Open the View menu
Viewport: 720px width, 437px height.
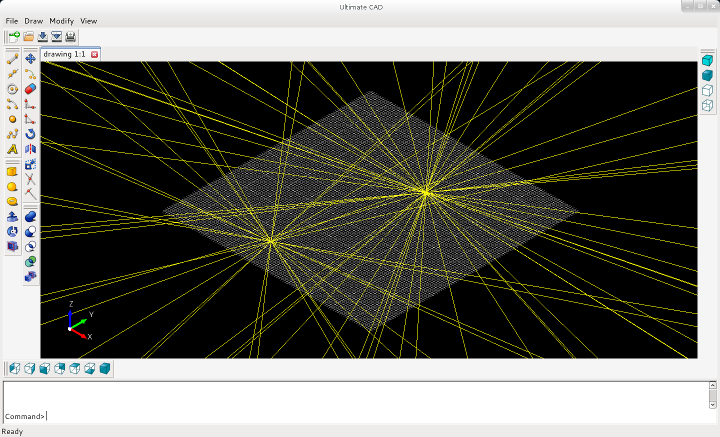point(89,20)
